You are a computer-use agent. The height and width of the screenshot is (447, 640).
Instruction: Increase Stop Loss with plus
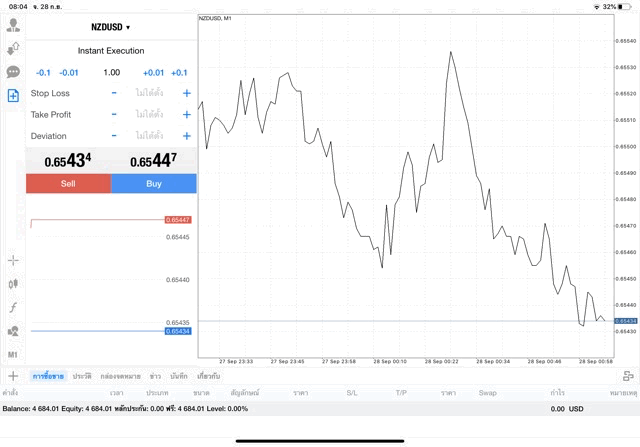(x=186, y=93)
